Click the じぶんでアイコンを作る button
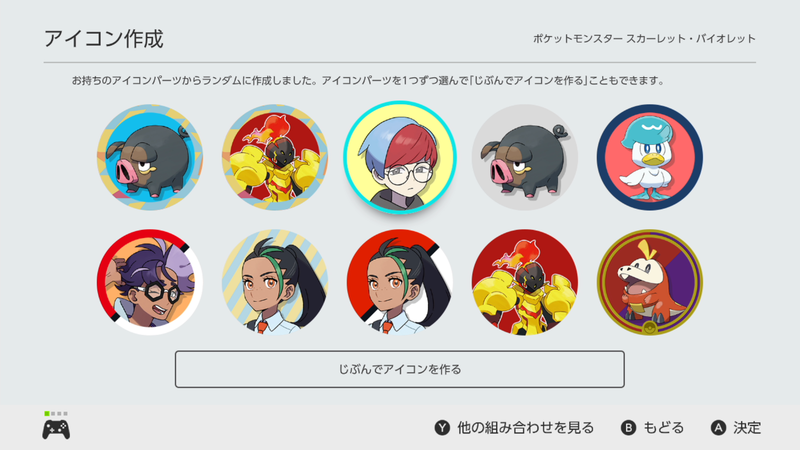 click(x=400, y=369)
